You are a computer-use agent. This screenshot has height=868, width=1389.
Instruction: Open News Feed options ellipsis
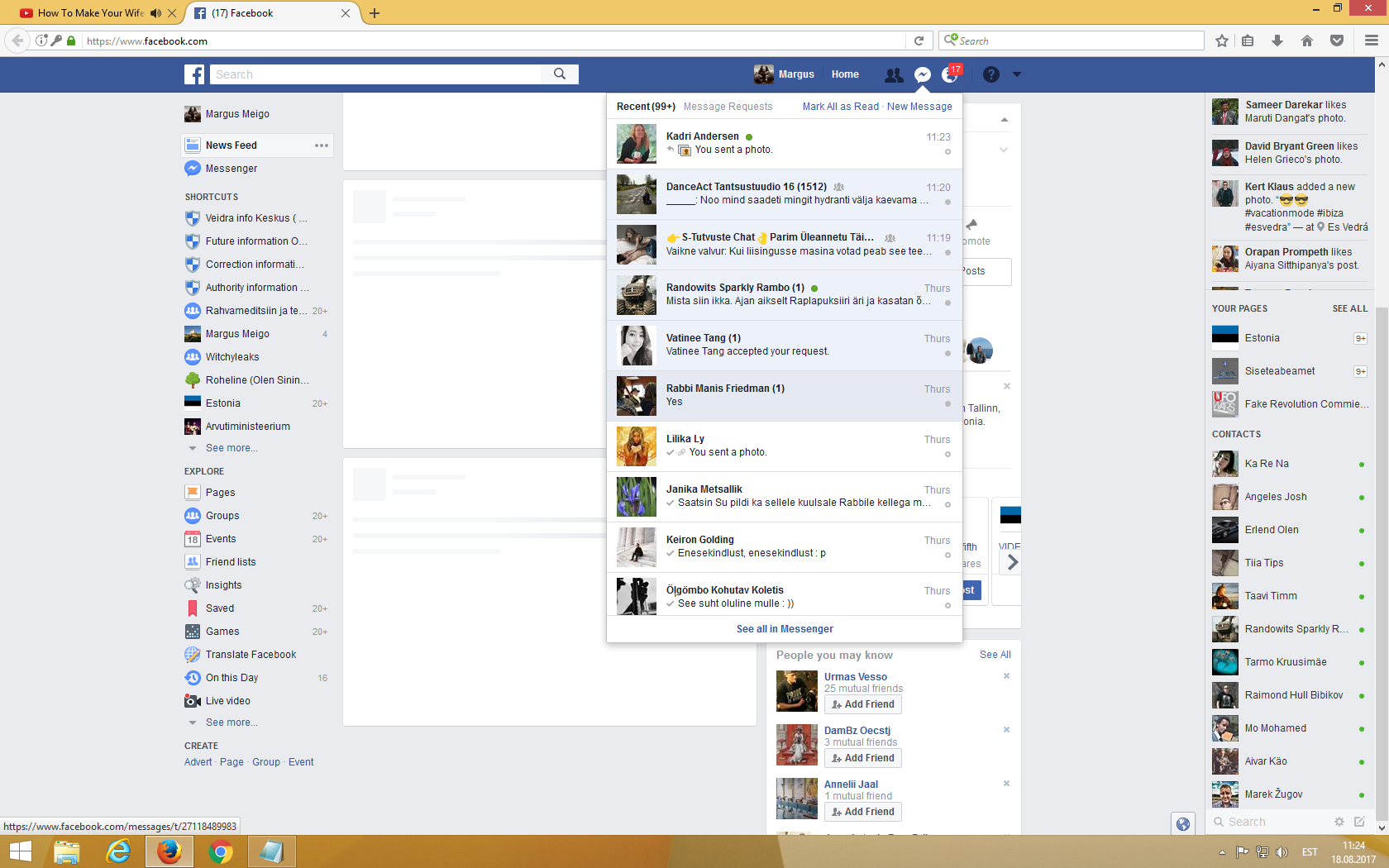click(x=322, y=145)
